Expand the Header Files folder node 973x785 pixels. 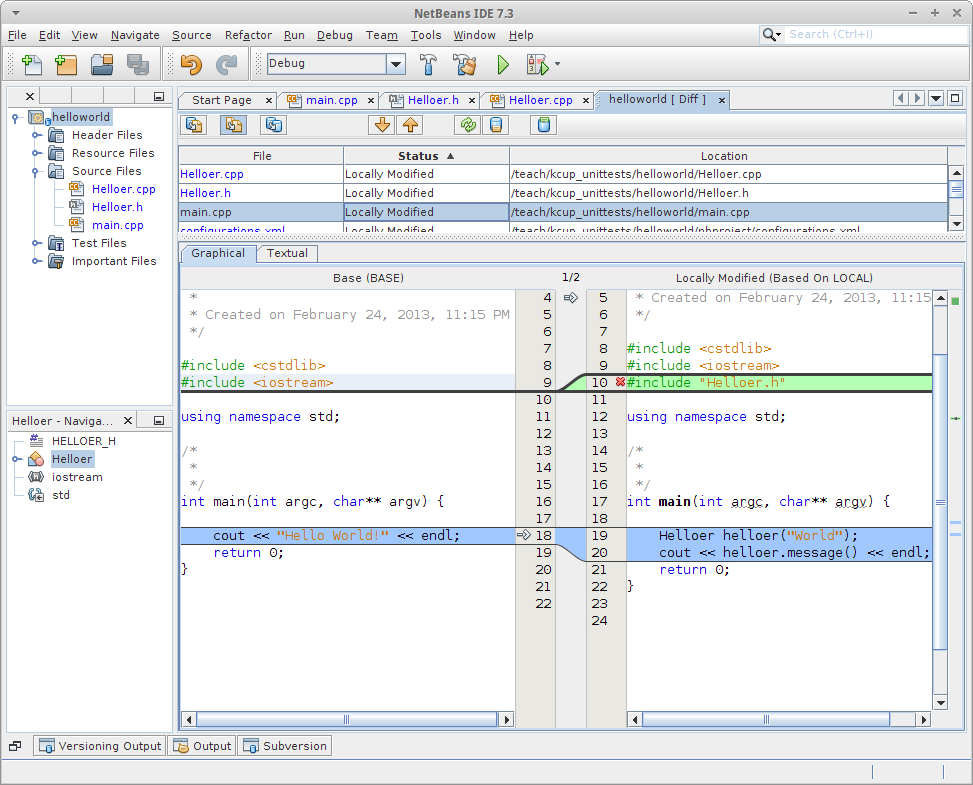coord(36,135)
